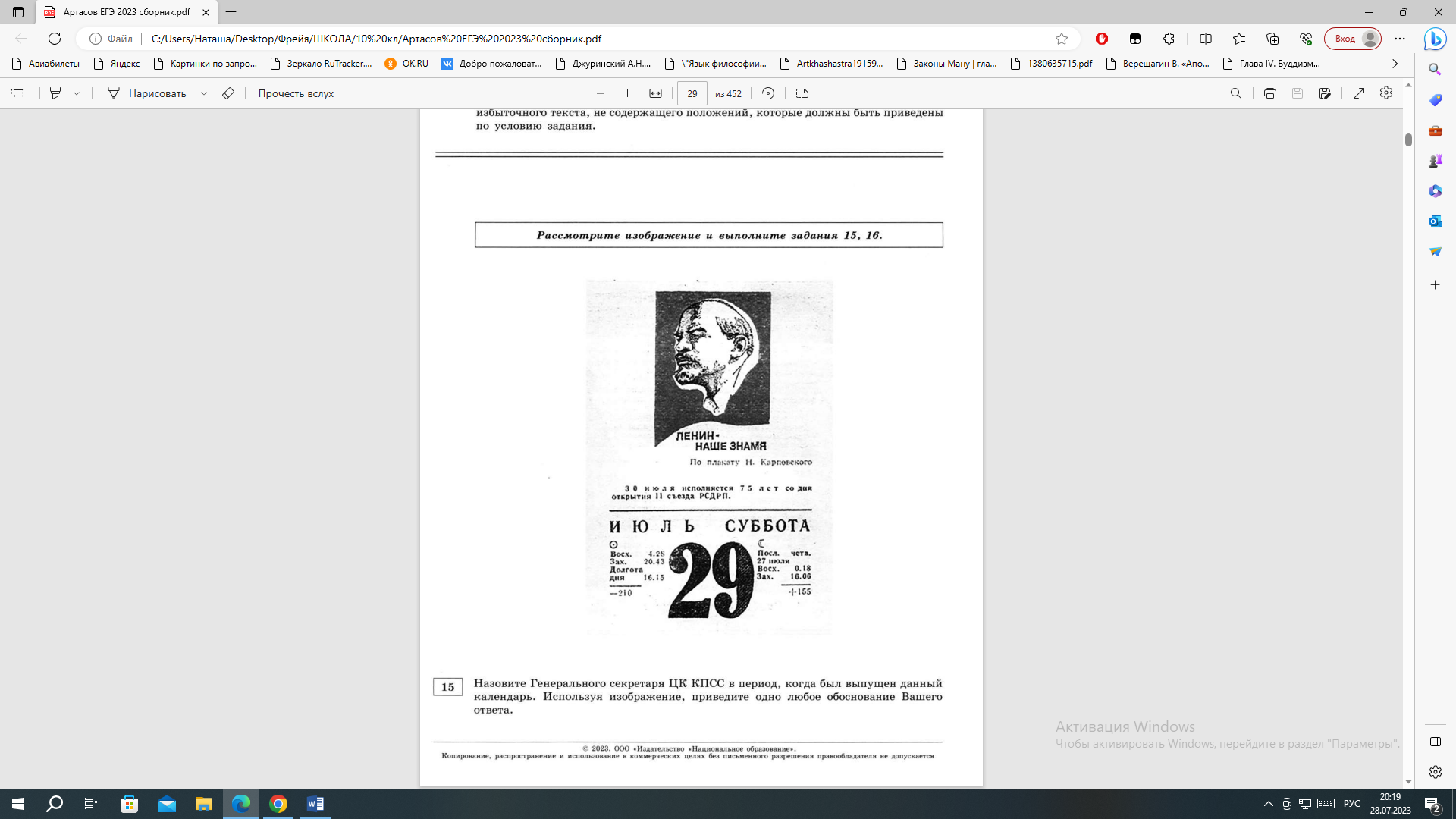Image resolution: width=1456 pixels, height=819 pixels.
Task: Open sidebar Outlook icon
Action: pos(1435,221)
